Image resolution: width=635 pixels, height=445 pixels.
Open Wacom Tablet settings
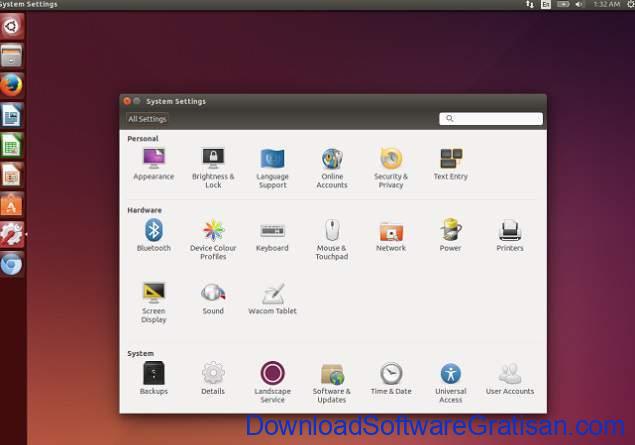(x=273, y=298)
